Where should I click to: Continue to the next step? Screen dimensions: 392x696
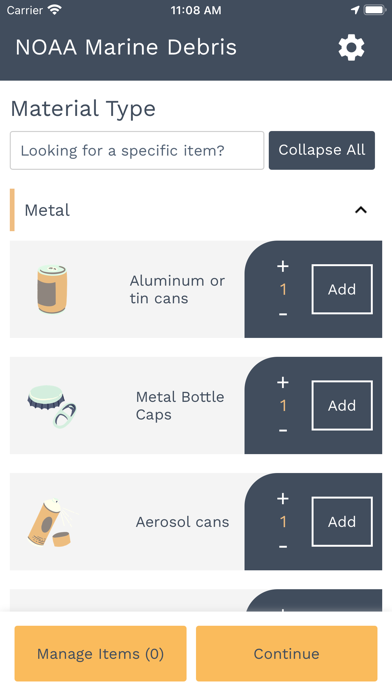(x=286, y=653)
